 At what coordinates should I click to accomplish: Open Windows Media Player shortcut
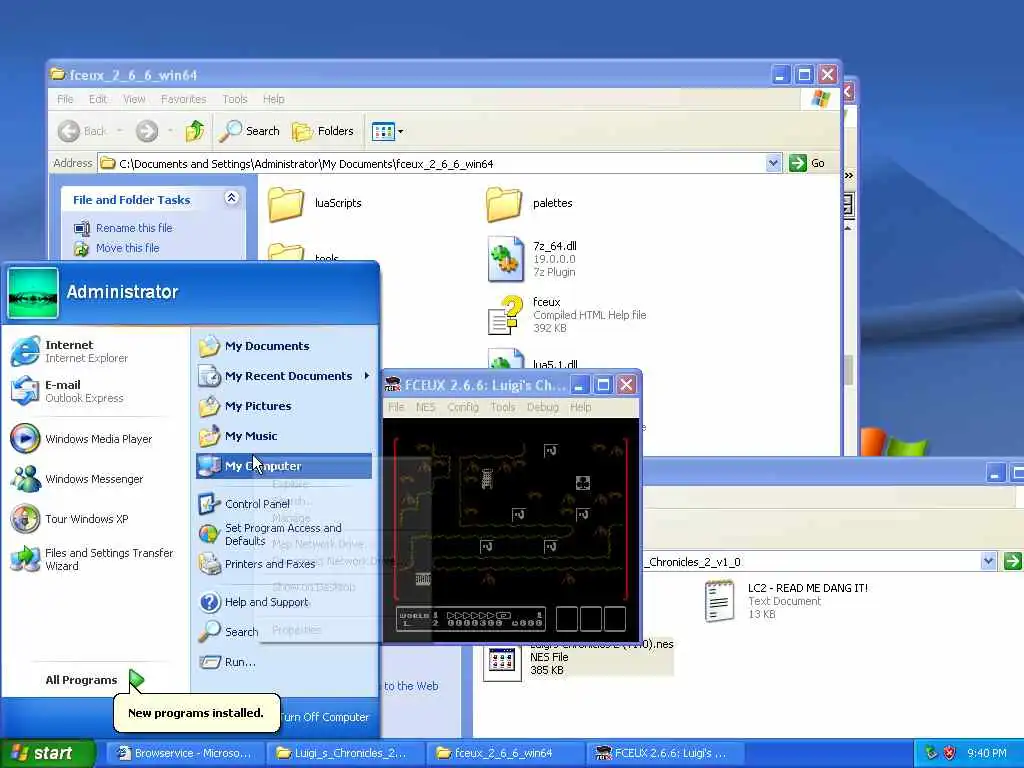[82, 439]
